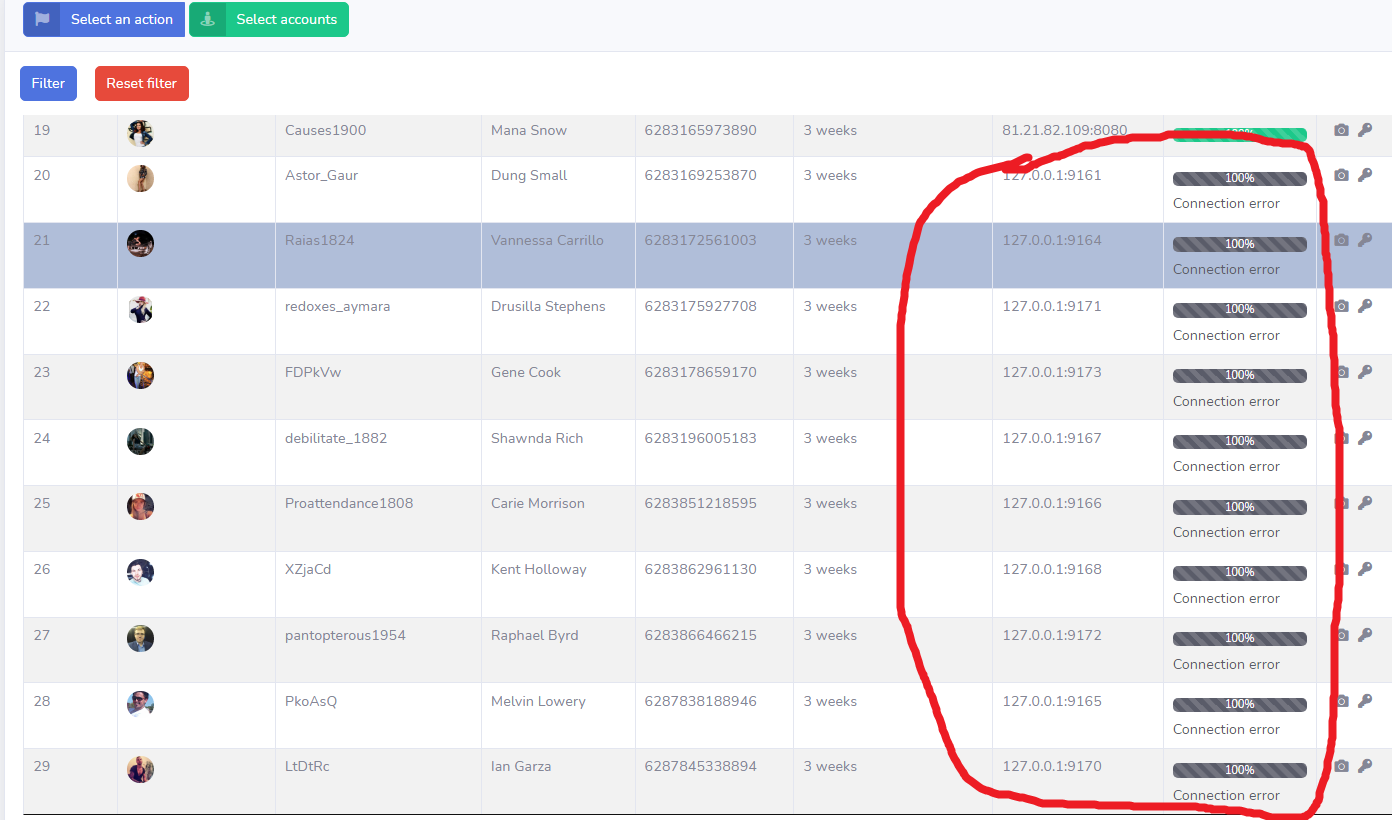Viewport: 1392px width, 820px height.
Task: Click the camera icon for LtDtRc
Action: pyautogui.click(x=1341, y=766)
